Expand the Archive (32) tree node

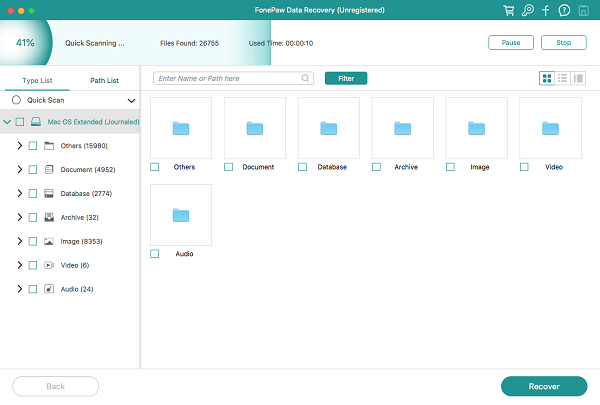(x=20, y=217)
